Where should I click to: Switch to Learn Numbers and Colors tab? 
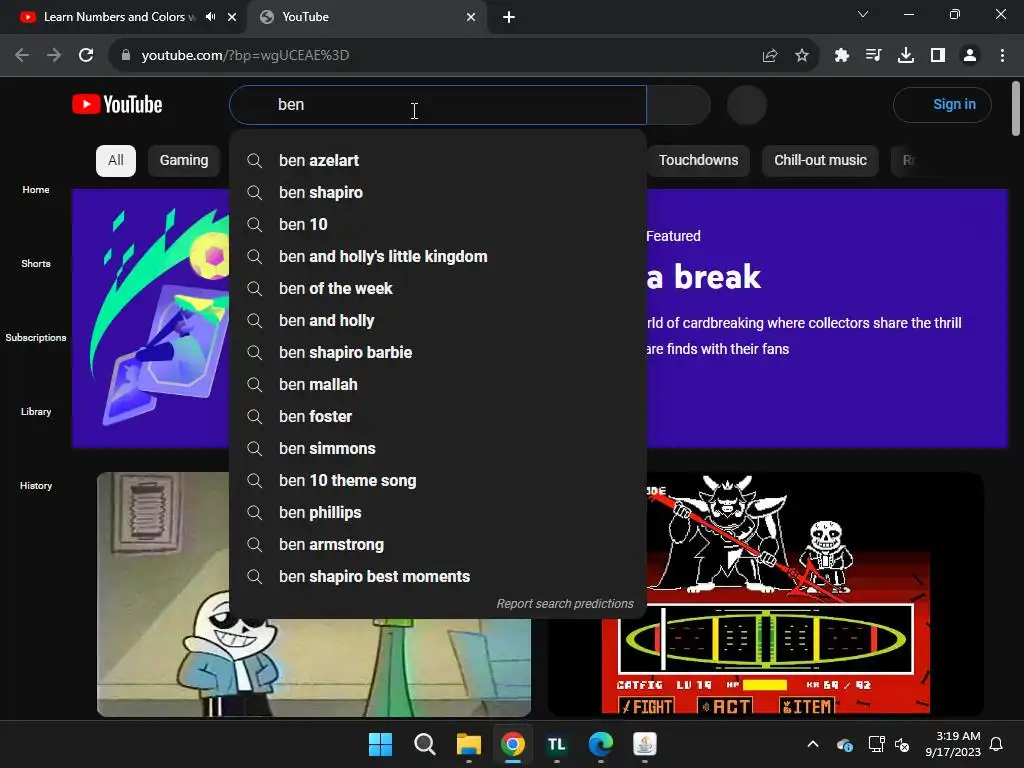[120, 17]
